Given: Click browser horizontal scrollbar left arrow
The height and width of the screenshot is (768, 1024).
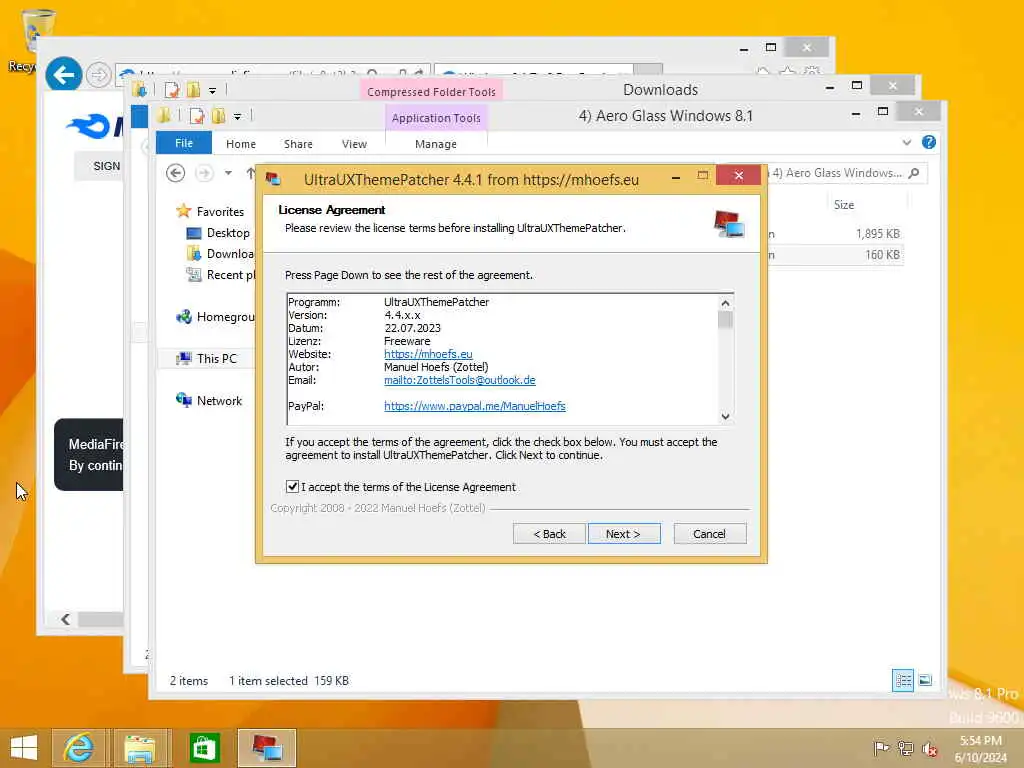Looking at the screenshot, I should coord(65,619).
